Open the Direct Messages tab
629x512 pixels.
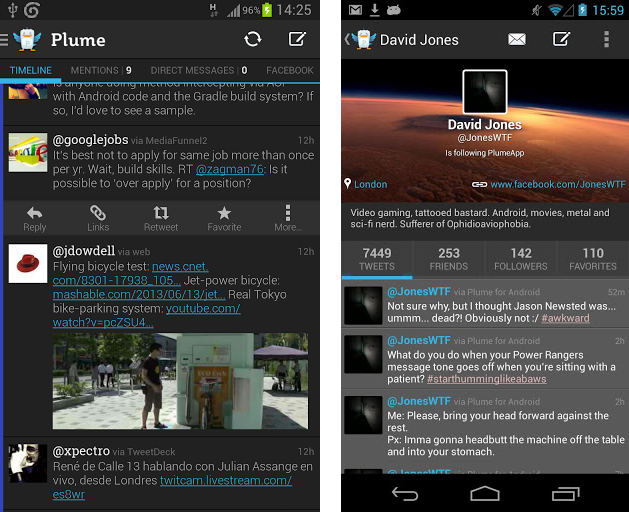[x=199, y=70]
